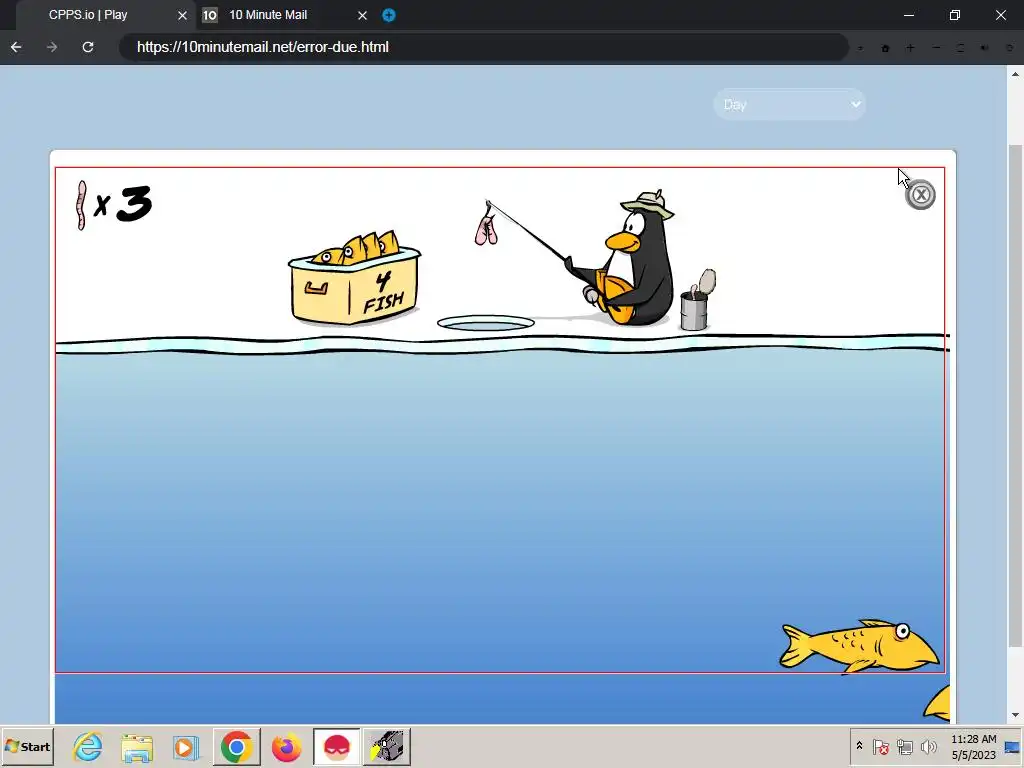This screenshot has width=1024, height=768.
Task: Click the yellow 4 FISH crate
Action: coord(354,278)
